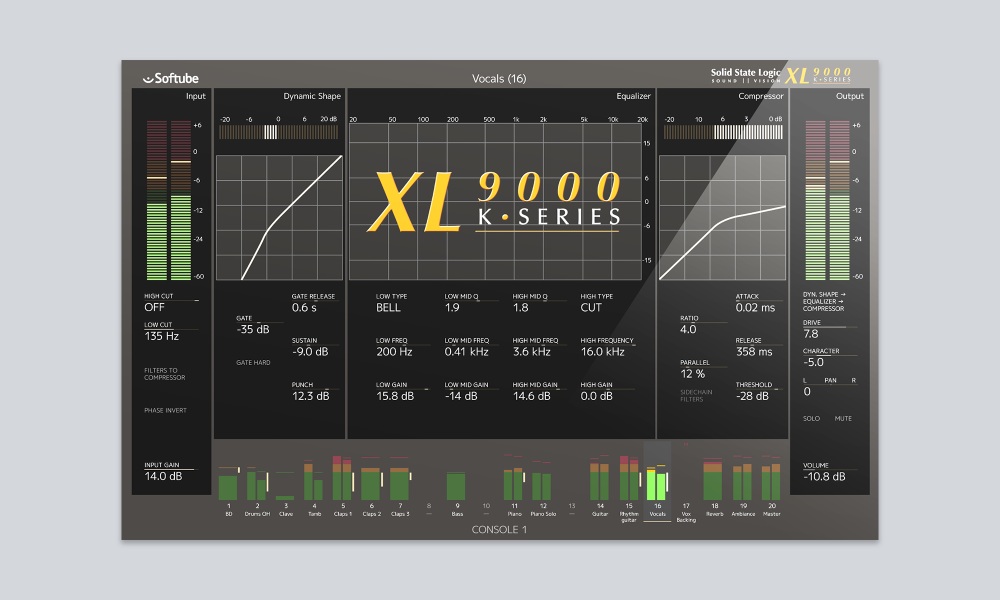Viewport: 1000px width, 600px height.
Task: Enable Gate Hard mode
Action: 253,362
